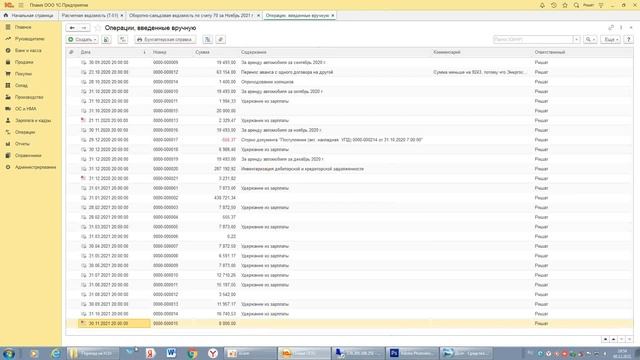Add this page to favorites star

click(x=97, y=28)
